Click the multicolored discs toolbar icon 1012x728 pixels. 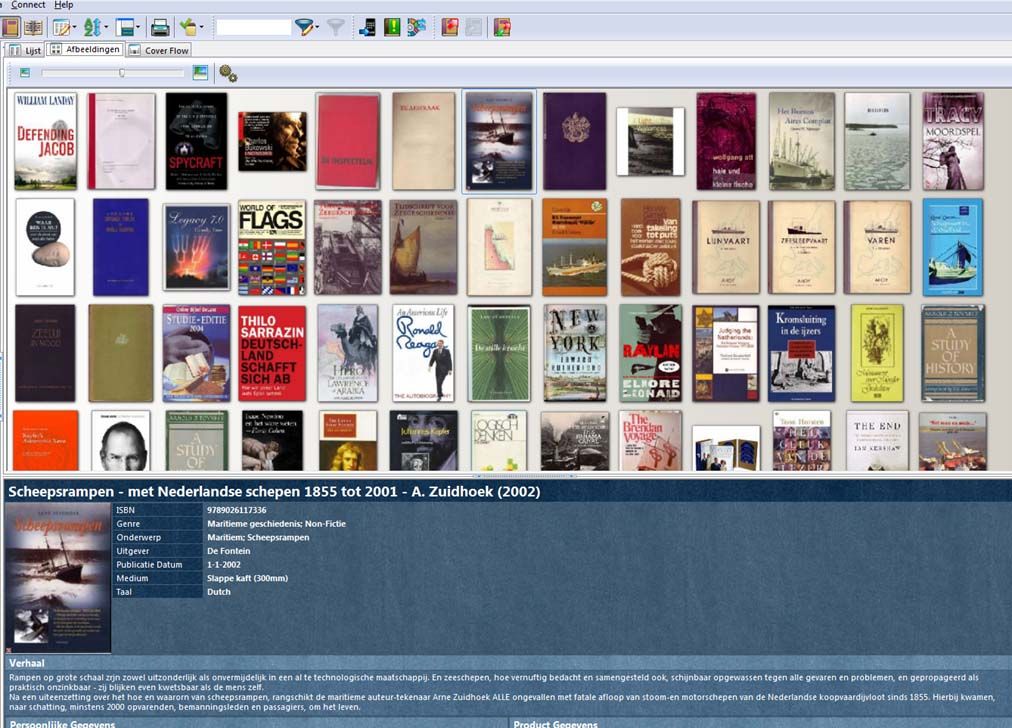tap(416, 27)
